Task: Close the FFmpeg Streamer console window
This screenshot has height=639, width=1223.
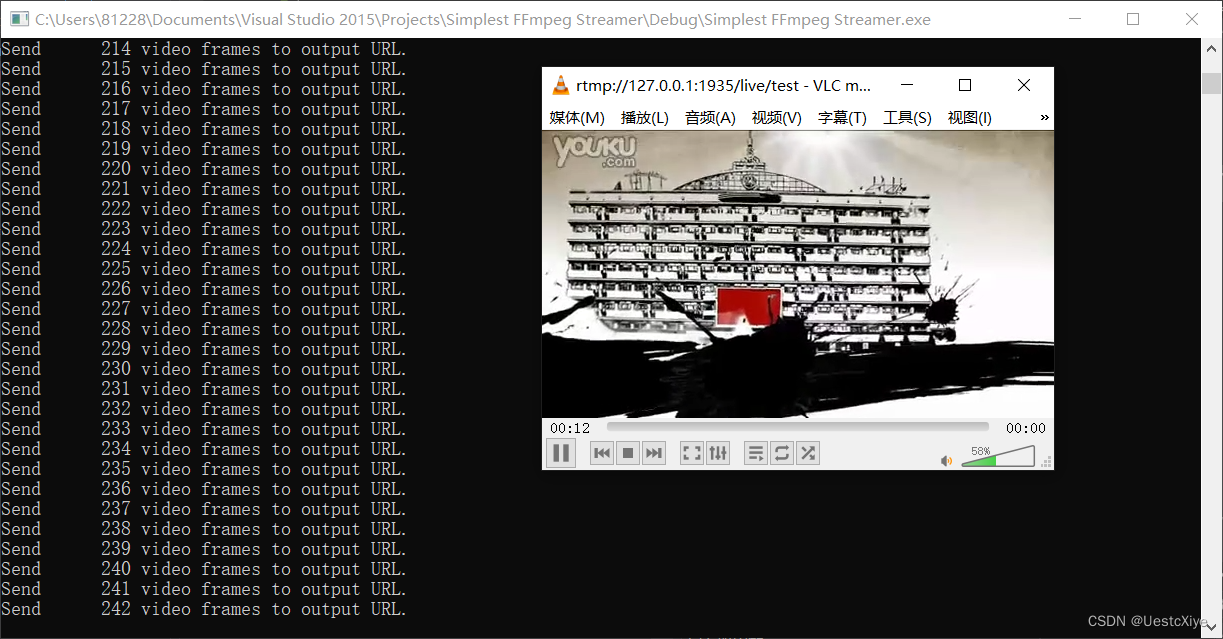Action: click(x=1192, y=19)
